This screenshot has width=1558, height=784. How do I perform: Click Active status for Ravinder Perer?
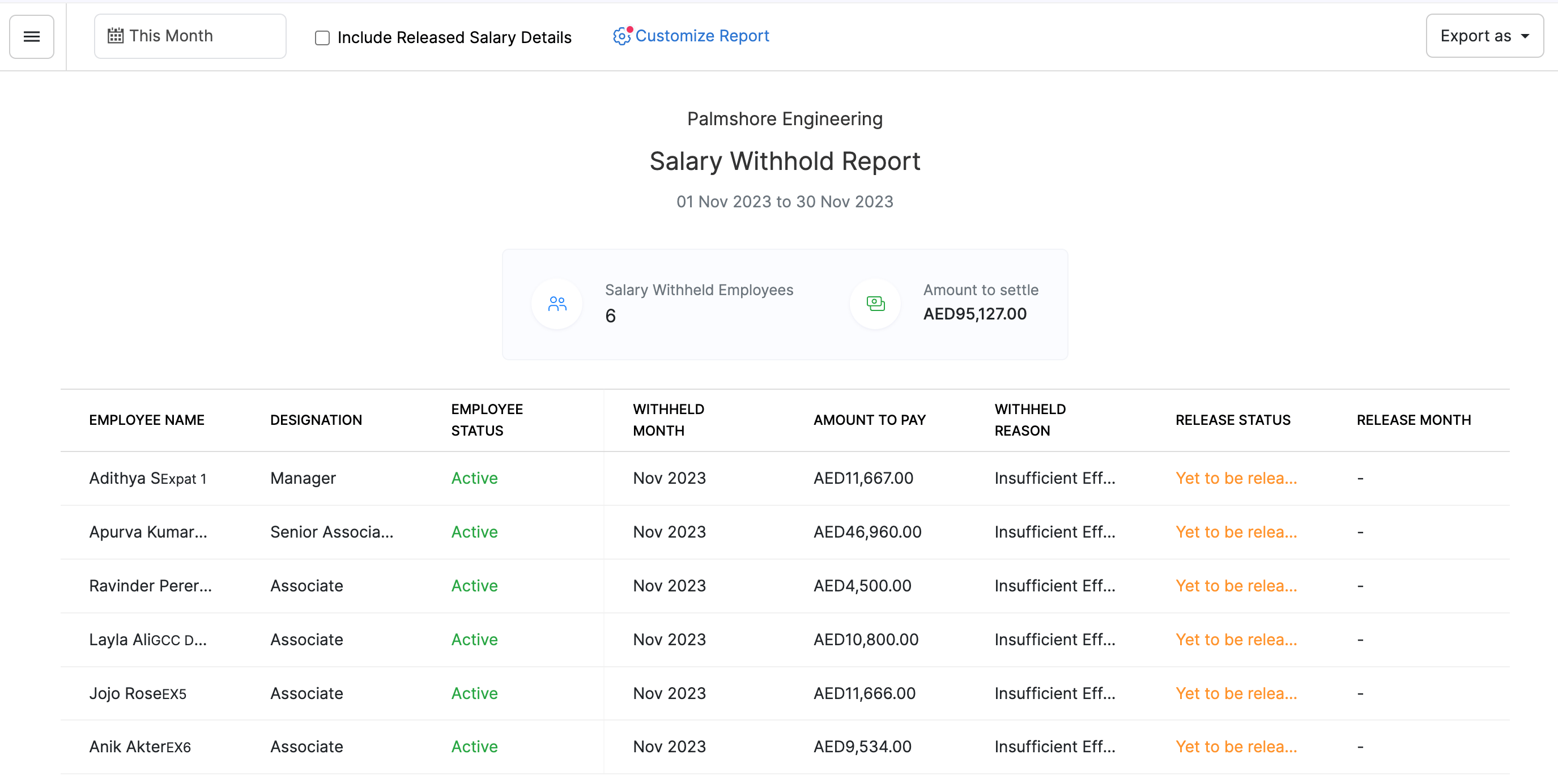pyautogui.click(x=474, y=586)
